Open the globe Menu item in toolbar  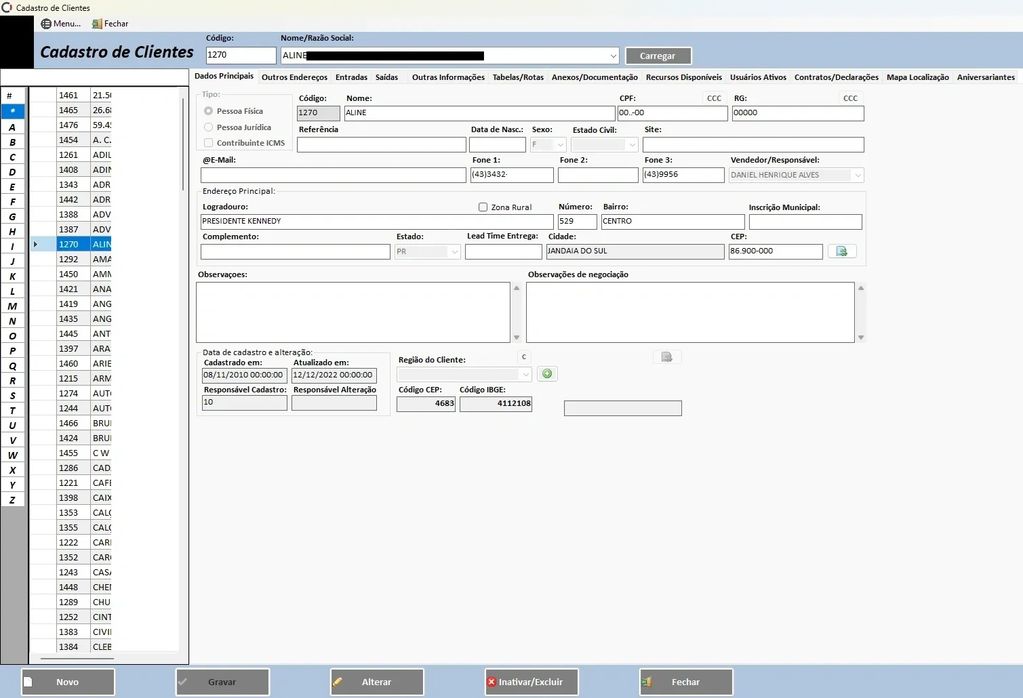(61, 23)
